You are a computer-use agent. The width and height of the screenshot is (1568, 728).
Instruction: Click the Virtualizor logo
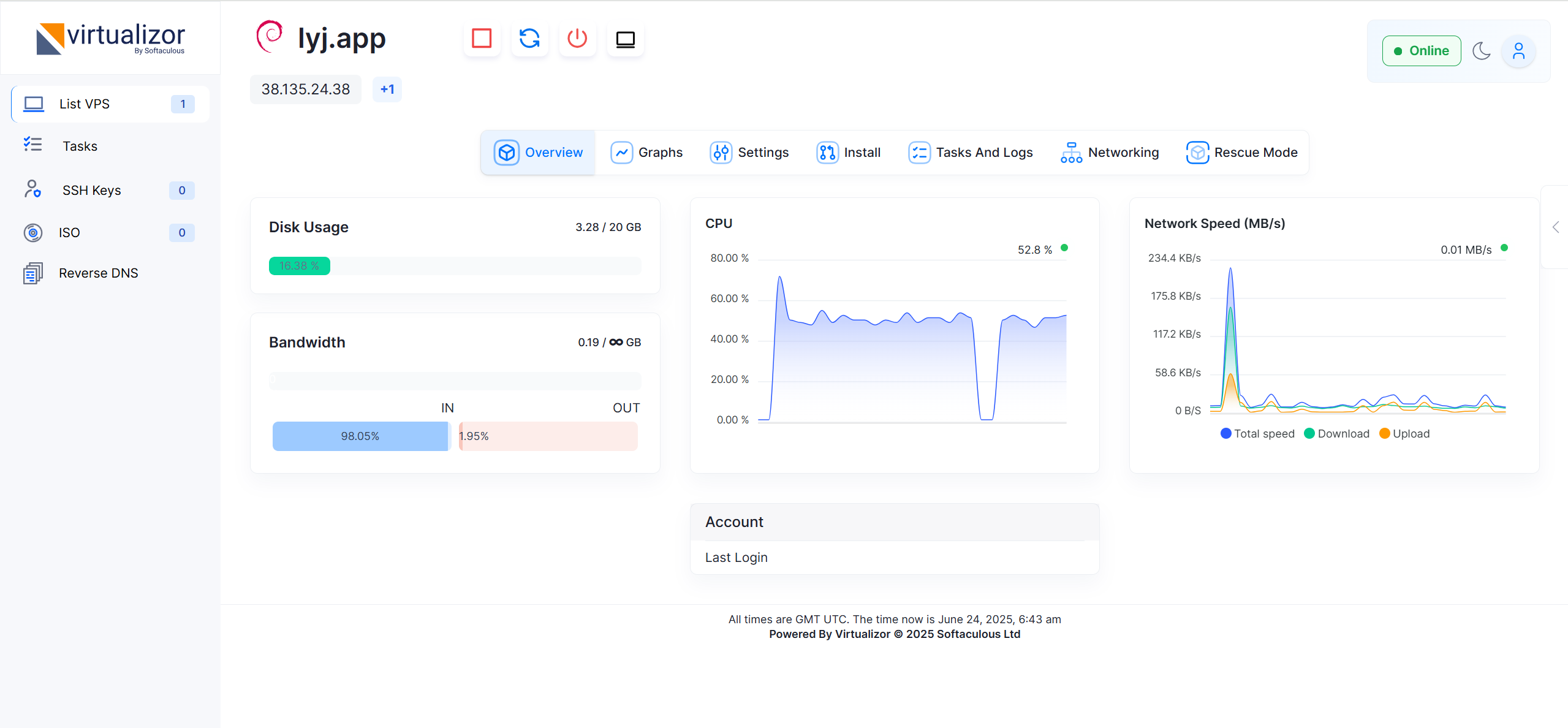(x=111, y=39)
